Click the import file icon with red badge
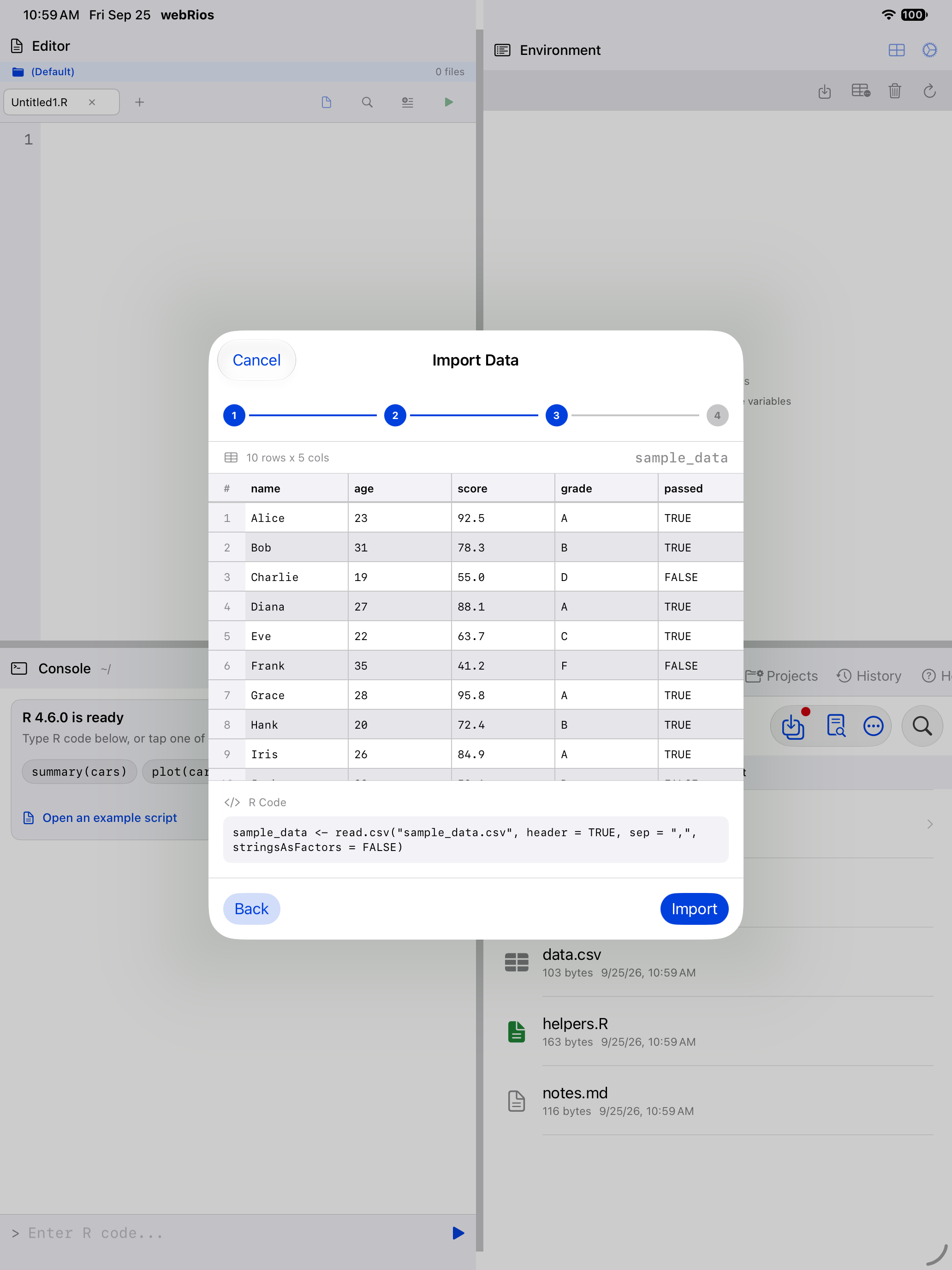 tap(794, 726)
